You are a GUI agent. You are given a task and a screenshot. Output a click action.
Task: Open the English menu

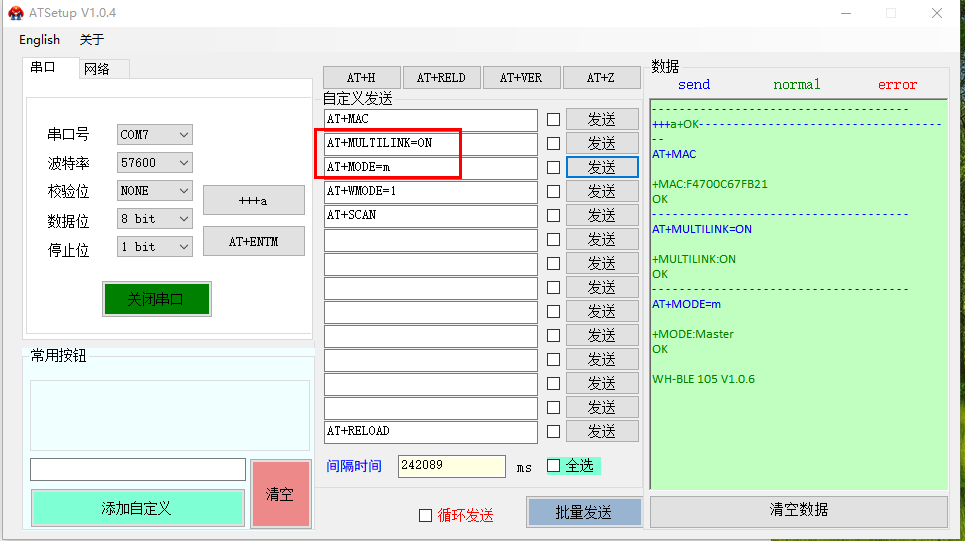tap(40, 40)
